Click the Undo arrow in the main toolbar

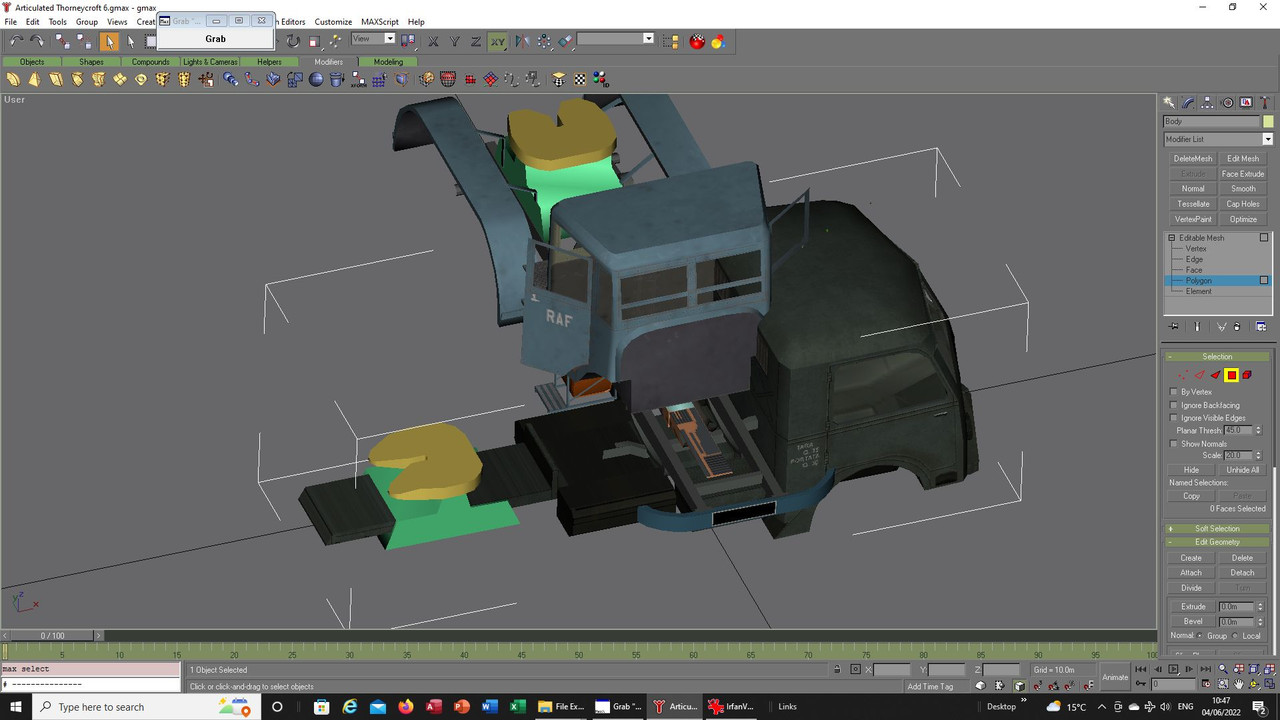pos(16,41)
